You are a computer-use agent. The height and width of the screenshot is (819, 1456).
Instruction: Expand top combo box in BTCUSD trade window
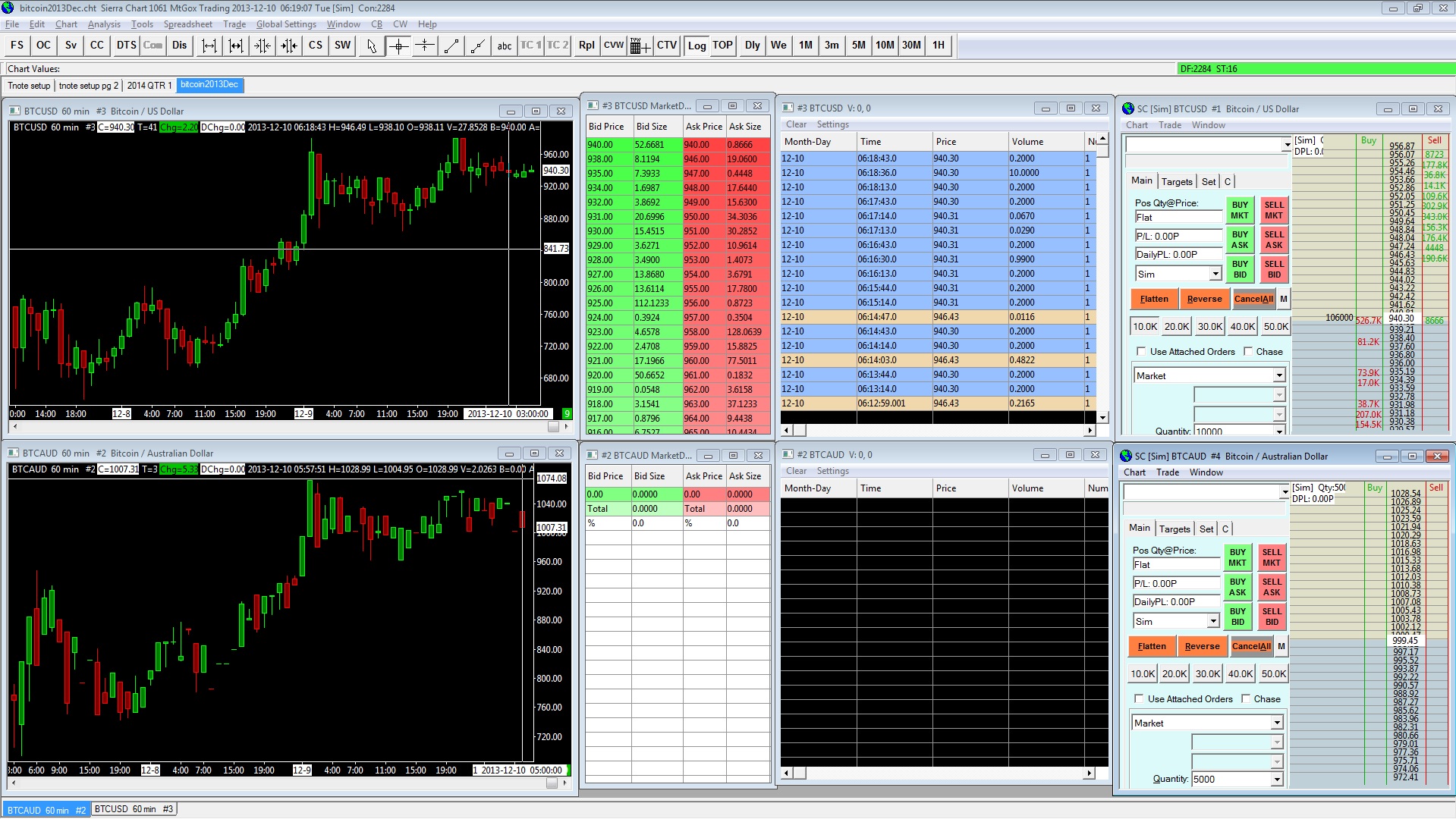pos(1287,145)
